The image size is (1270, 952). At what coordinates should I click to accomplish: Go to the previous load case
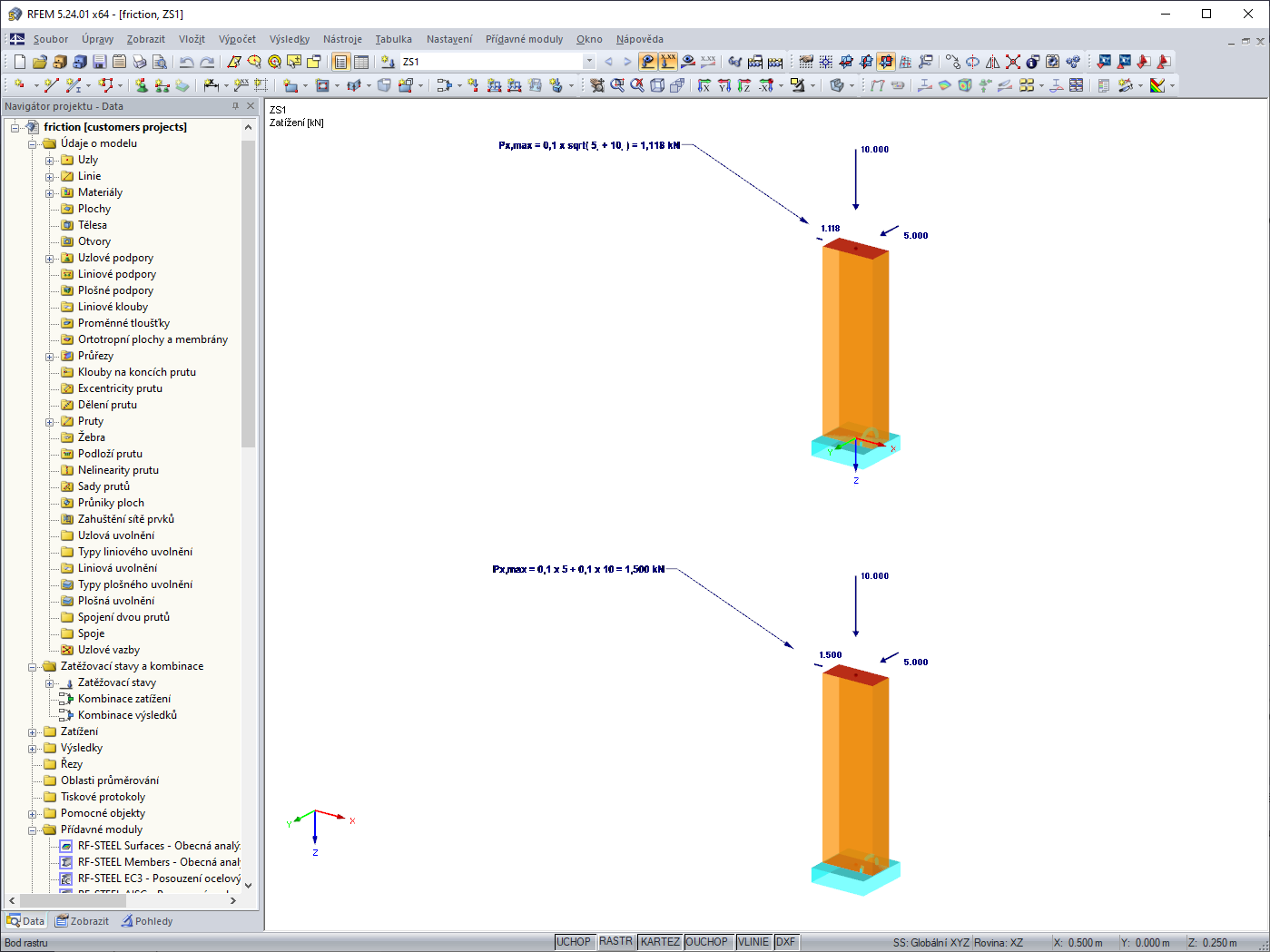pyautogui.click(x=608, y=62)
